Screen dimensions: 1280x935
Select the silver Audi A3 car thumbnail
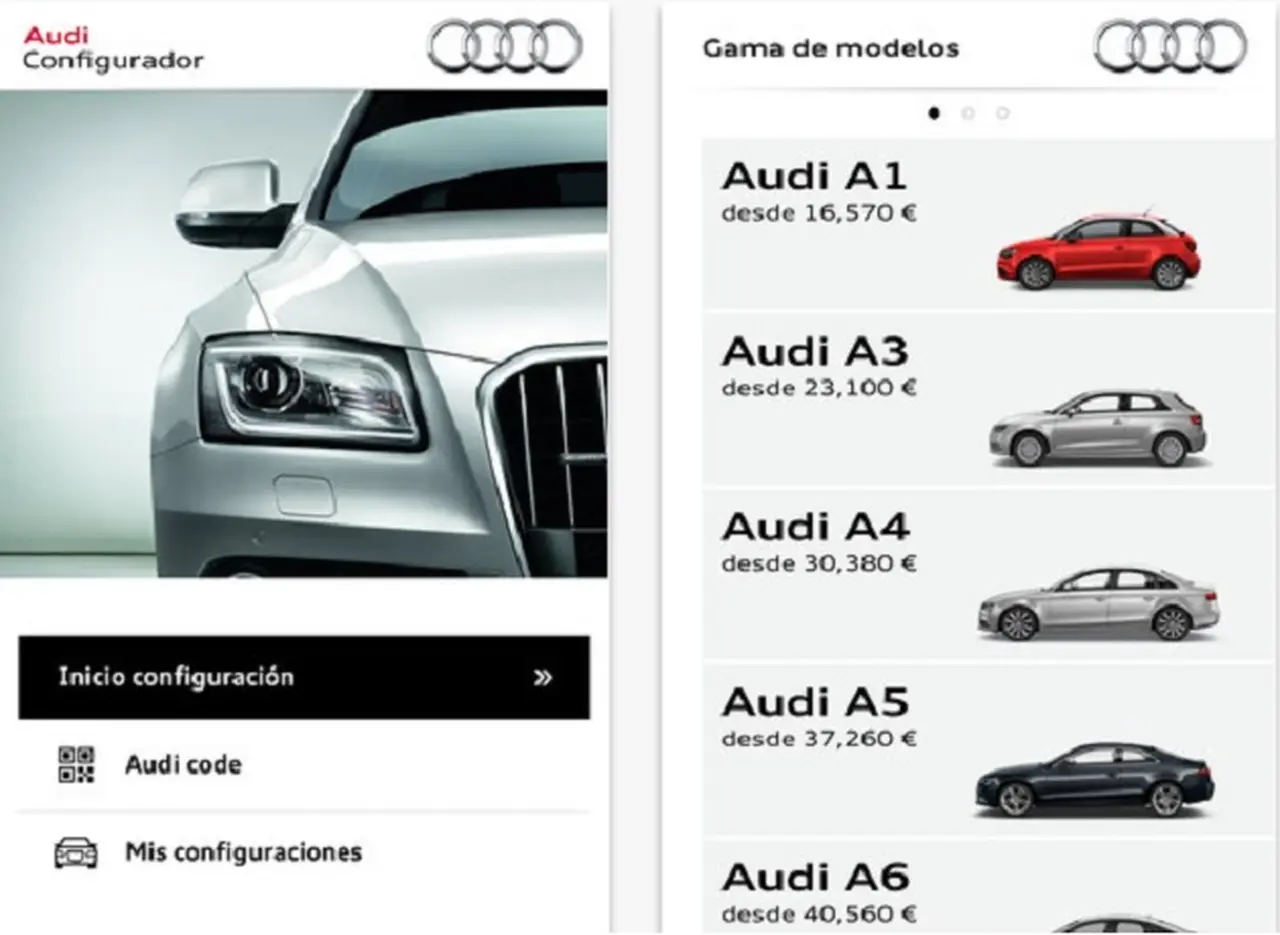[x=1098, y=428]
